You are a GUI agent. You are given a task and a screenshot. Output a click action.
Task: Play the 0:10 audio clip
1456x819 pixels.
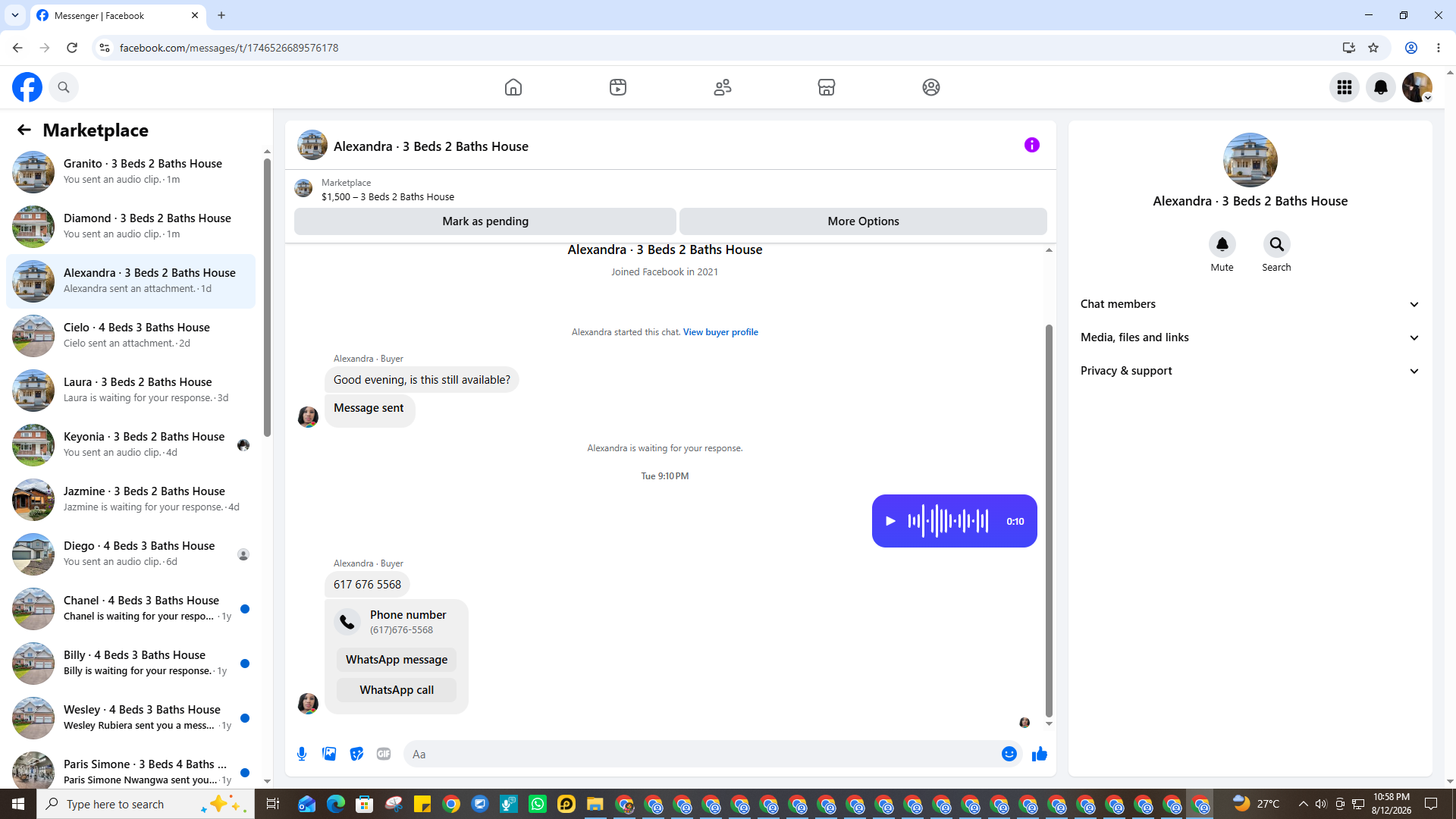[891, 521]
